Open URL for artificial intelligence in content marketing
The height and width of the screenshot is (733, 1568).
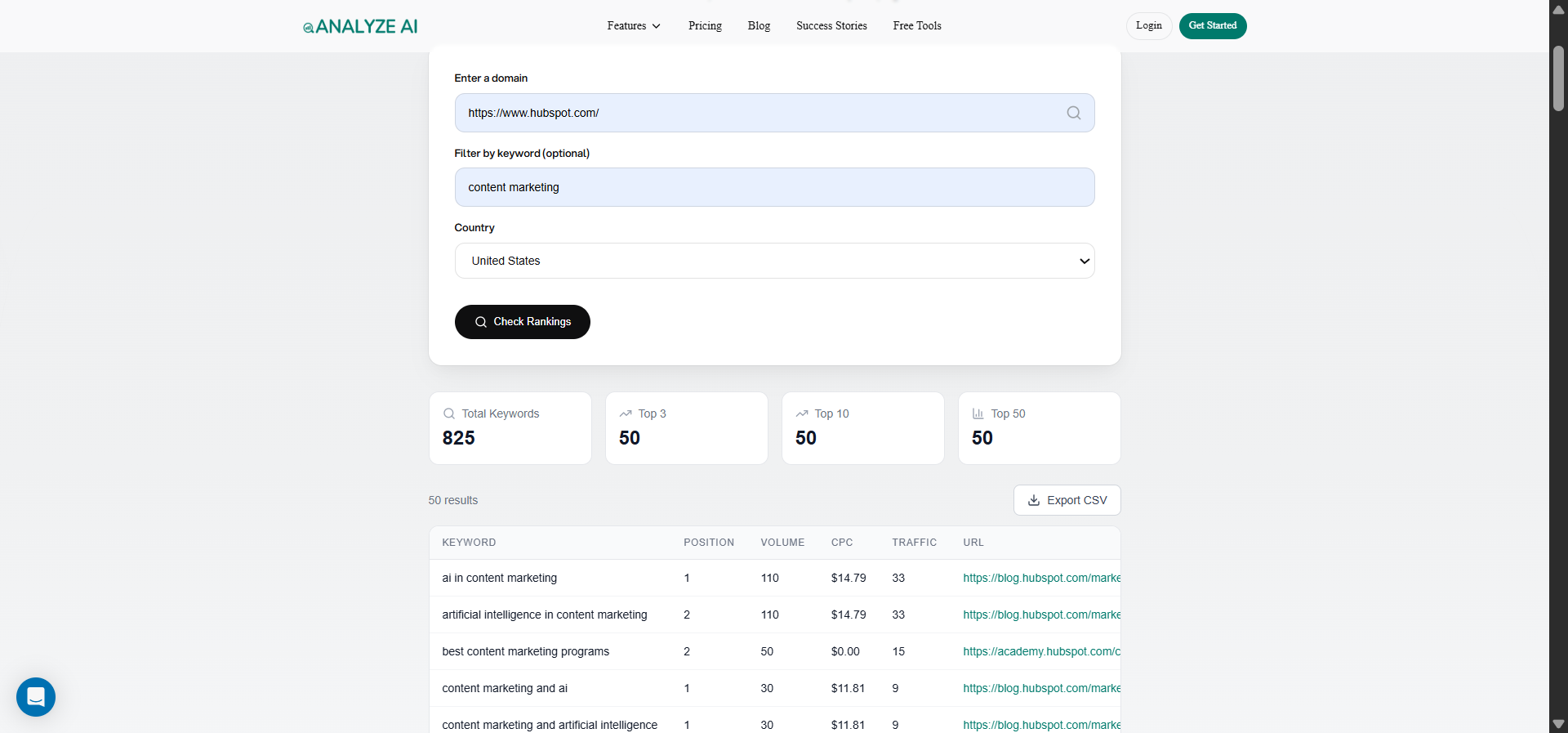(1041, 615)
